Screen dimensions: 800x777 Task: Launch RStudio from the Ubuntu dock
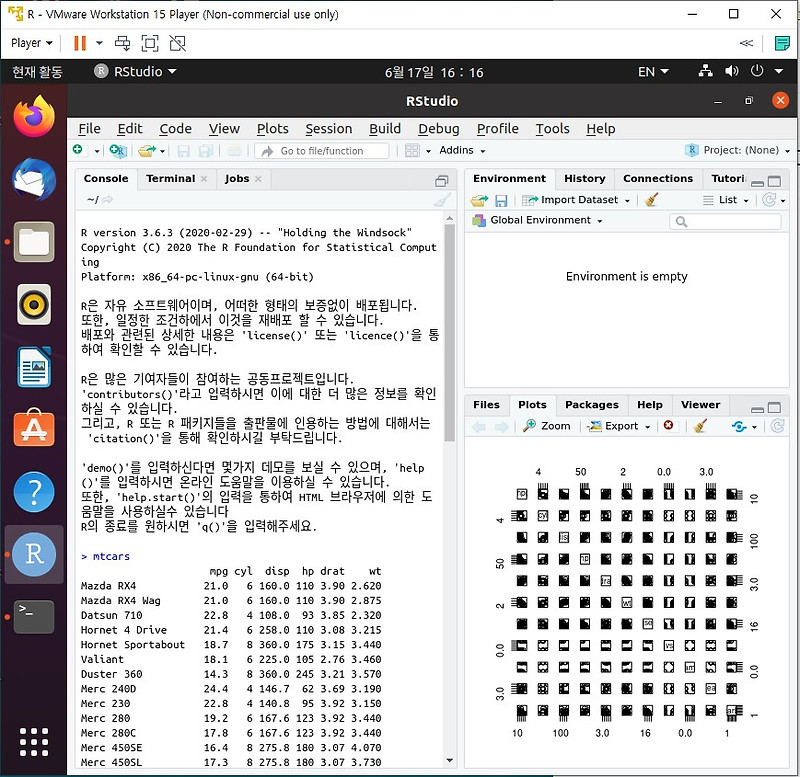click(x=33, y=554)
